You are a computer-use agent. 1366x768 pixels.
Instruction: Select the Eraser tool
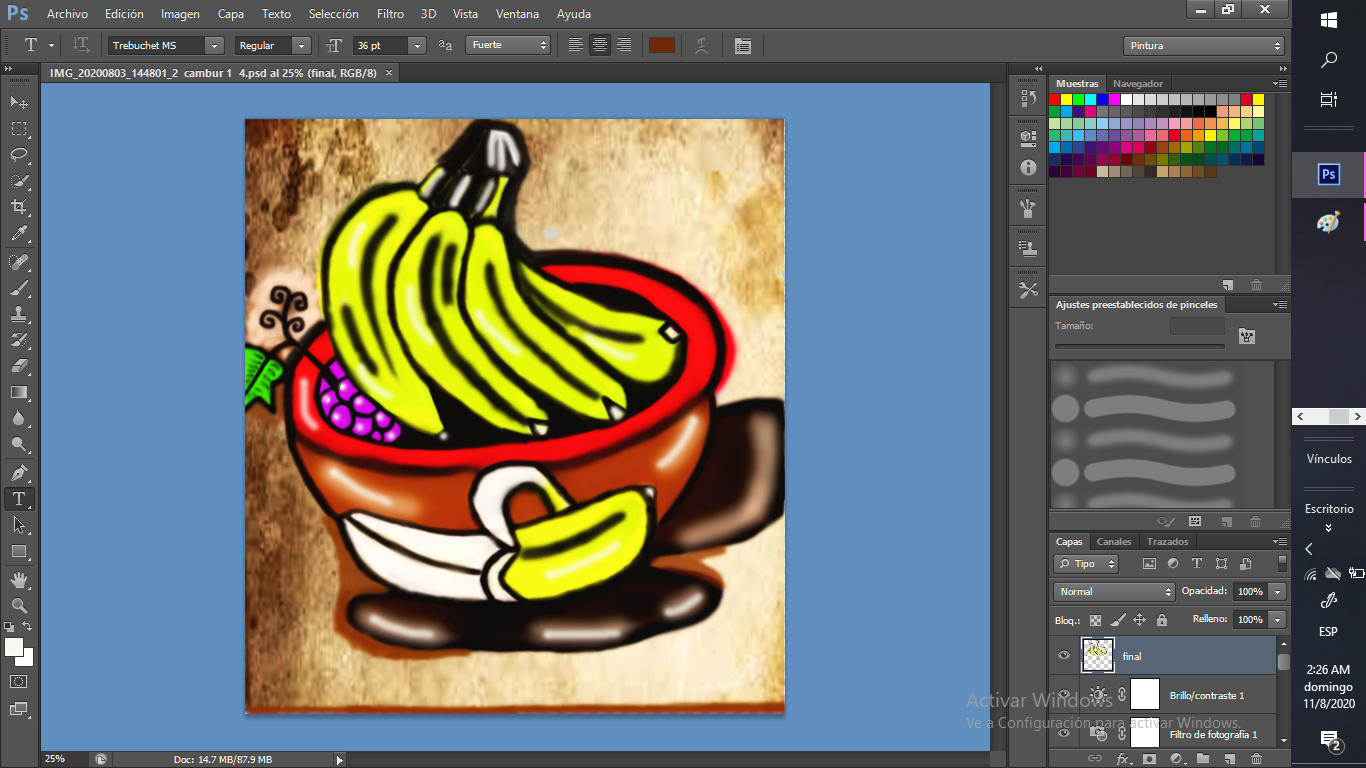19,366
